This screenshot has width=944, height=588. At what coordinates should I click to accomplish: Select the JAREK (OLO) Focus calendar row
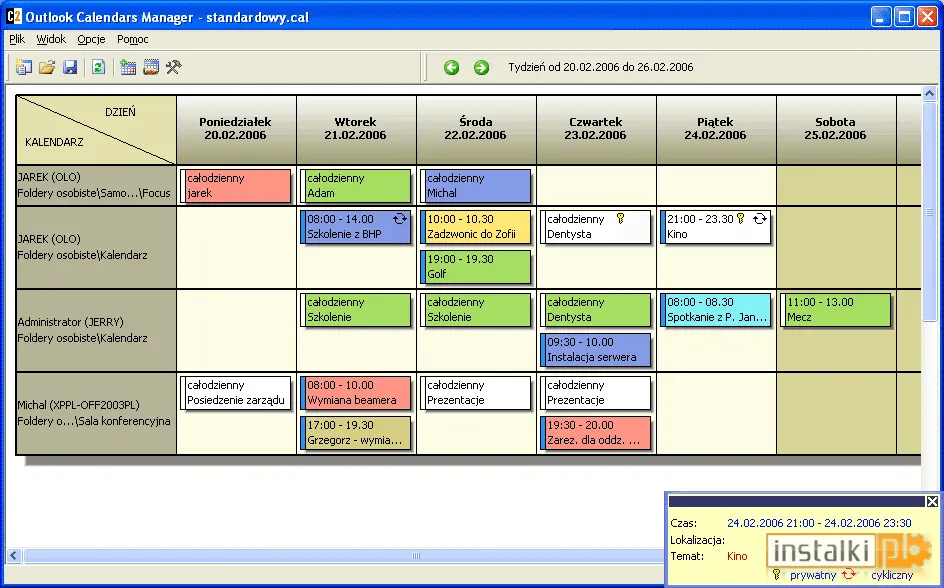tap(96, 185)
